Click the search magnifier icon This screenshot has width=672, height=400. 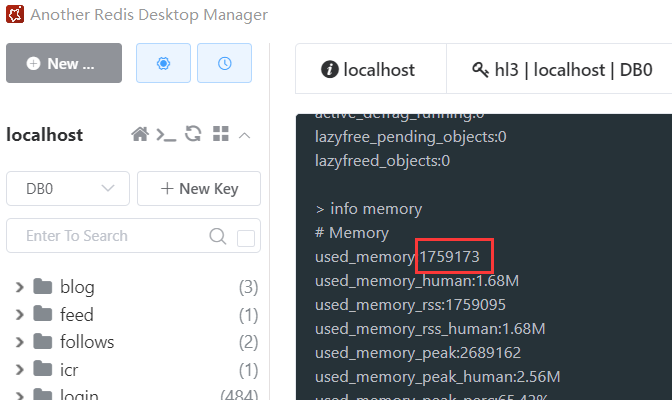click(x=217, y=237)
